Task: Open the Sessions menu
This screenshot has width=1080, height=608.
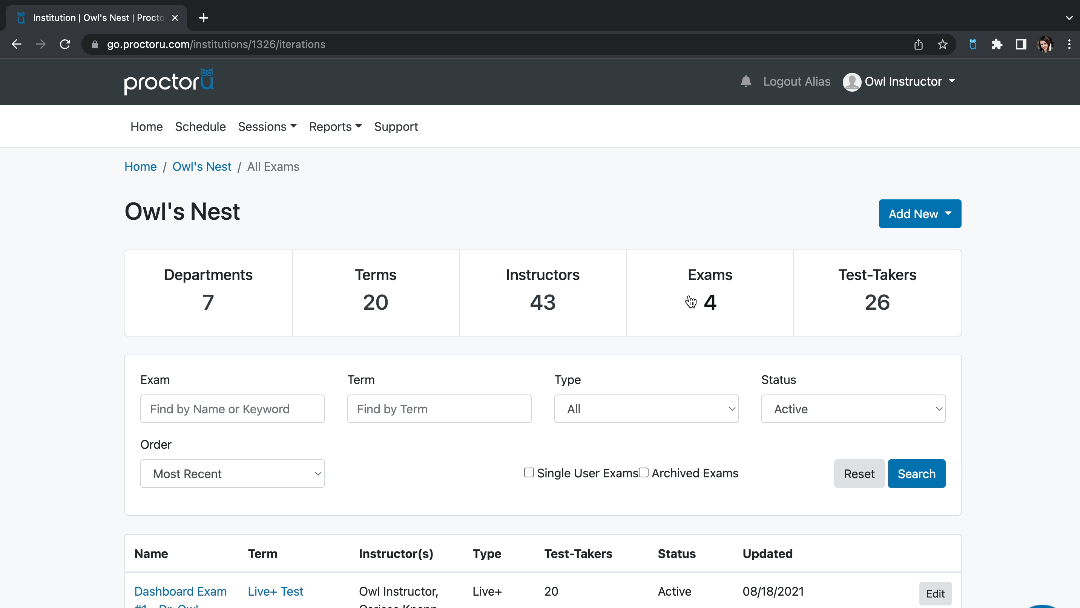Action: 266,126
